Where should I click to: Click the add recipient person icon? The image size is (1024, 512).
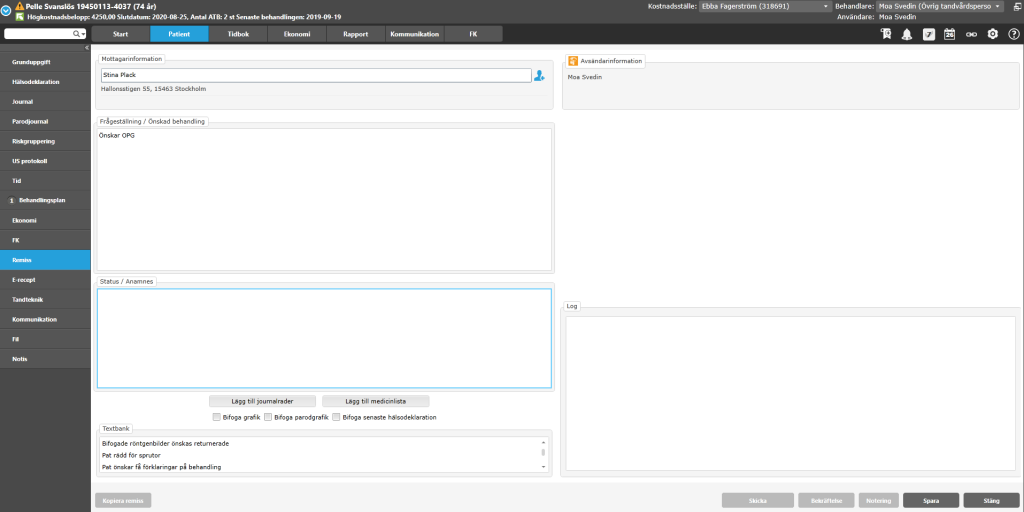(x=539, y=76)
